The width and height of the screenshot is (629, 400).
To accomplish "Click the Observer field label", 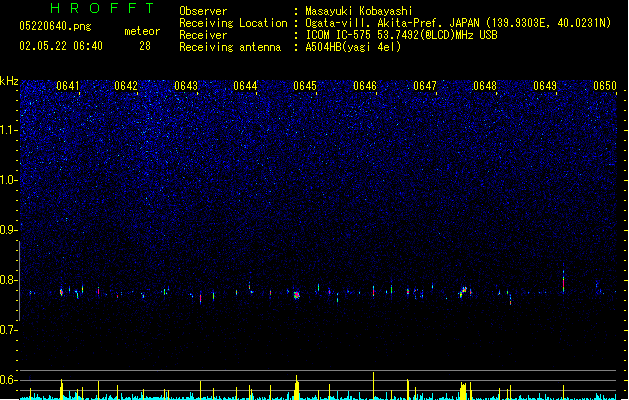I will coord(203,11).
